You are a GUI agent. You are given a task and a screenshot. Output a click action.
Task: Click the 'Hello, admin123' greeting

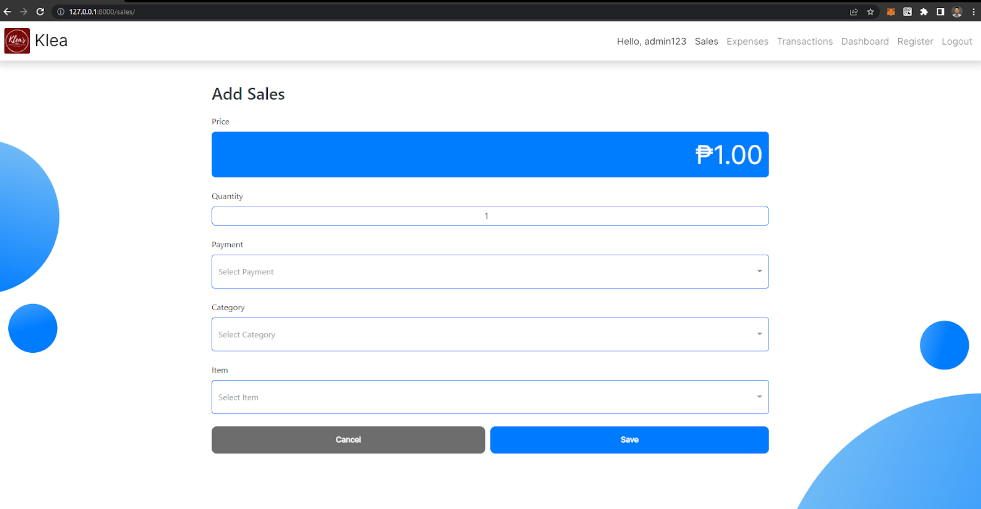(651, 41)
